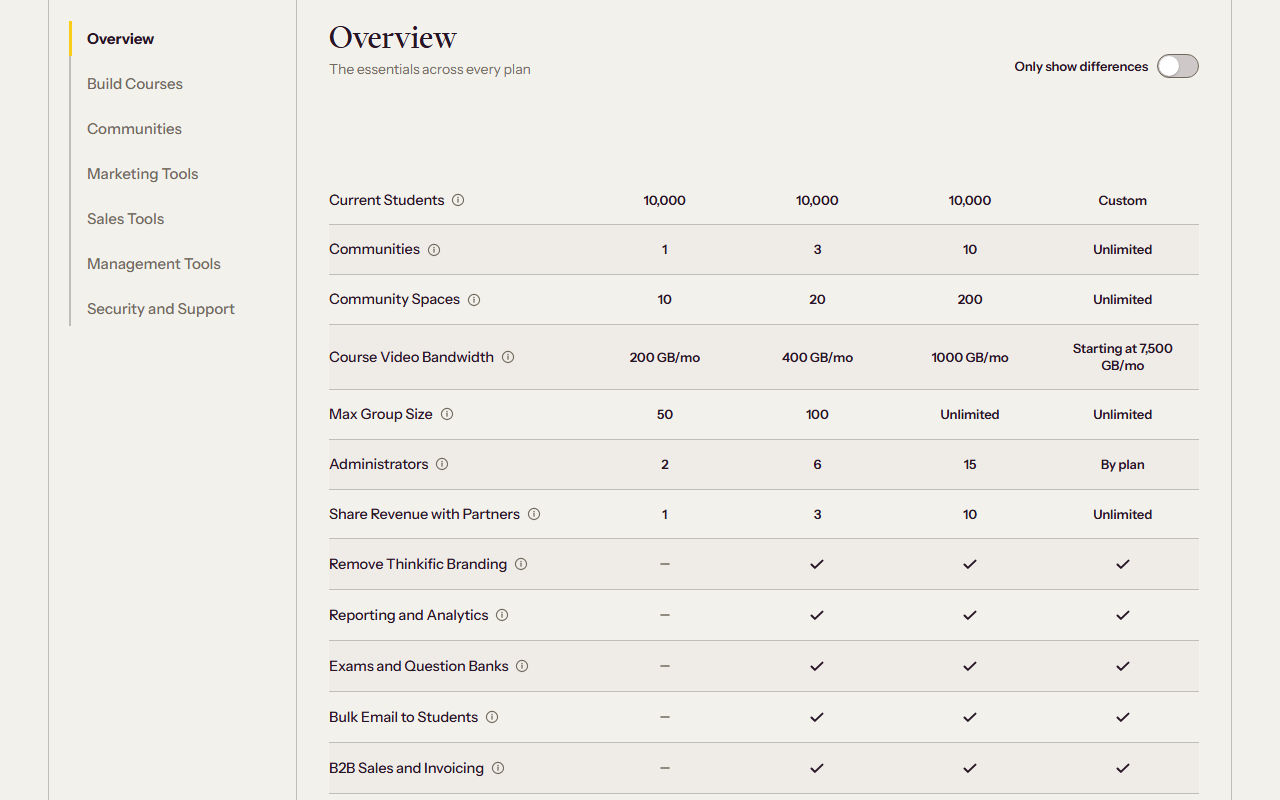Click the By plan value for Administrators
The width and height of the screenshot is (1280, 800).
[x=1123, y=464]
